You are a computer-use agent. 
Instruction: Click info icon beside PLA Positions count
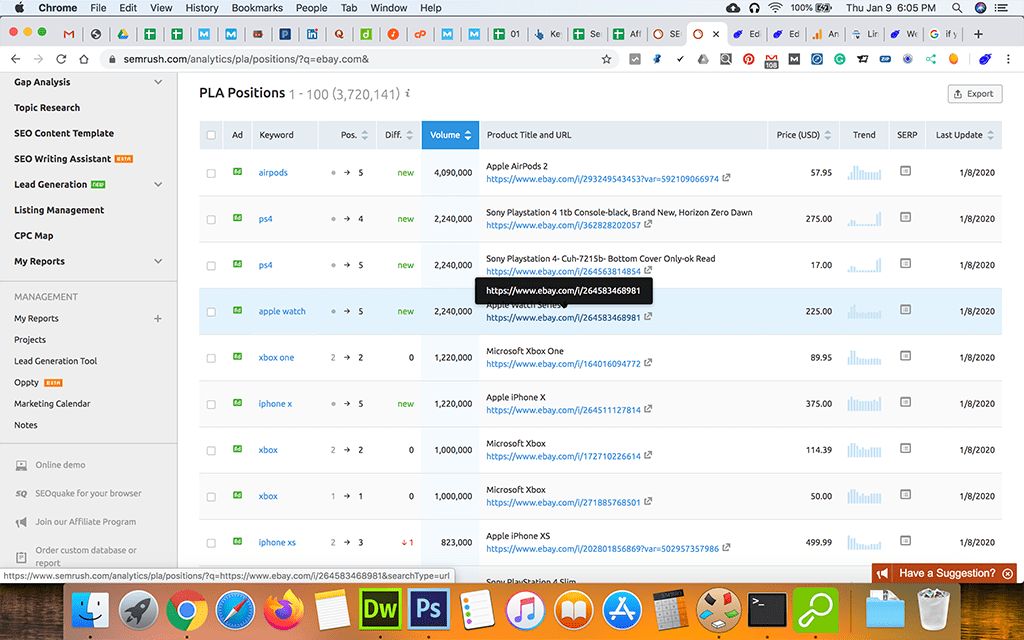point(408,93)
